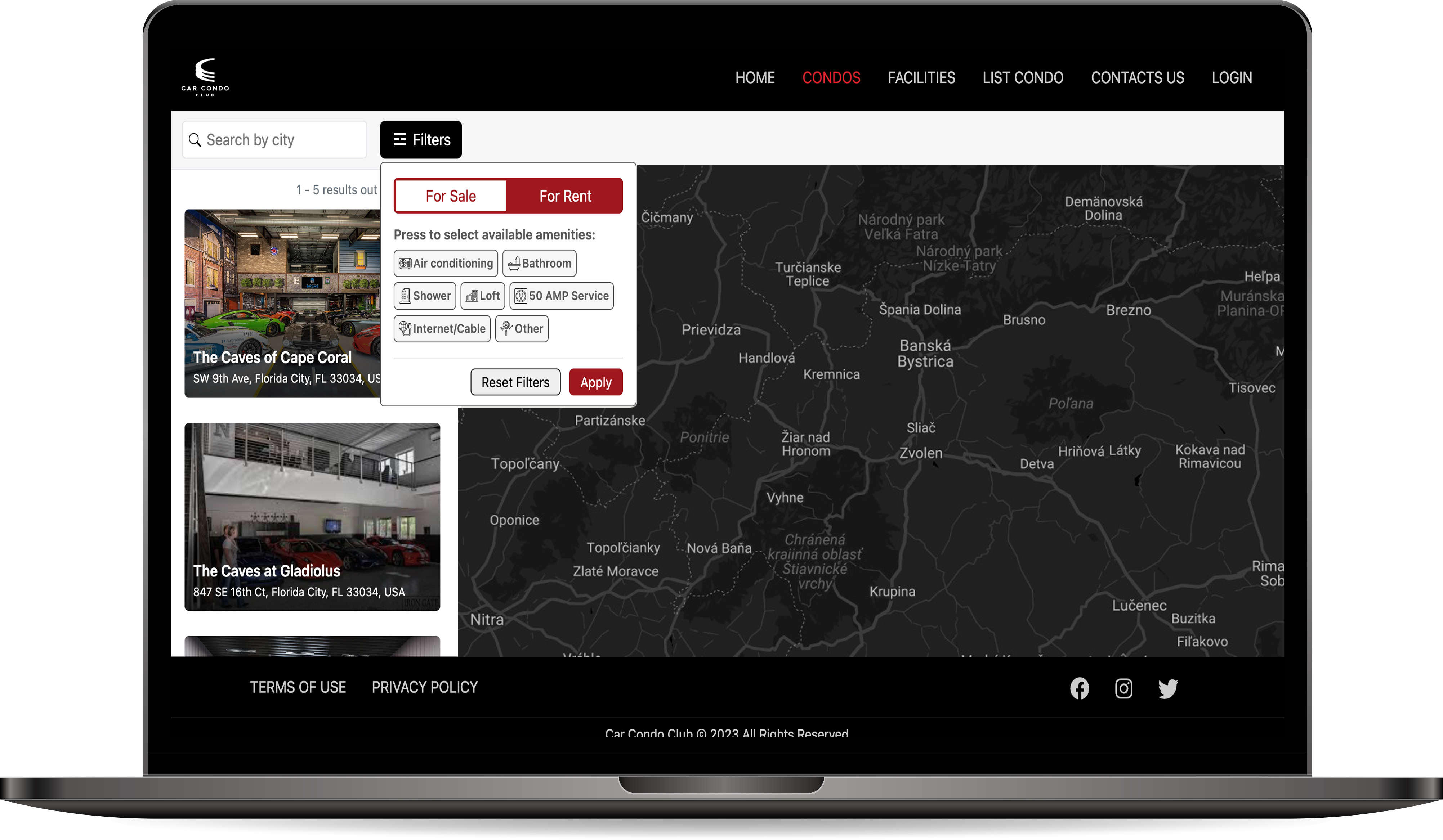
Task: Click the Reset Filters button
Action: click(x=515, y=382)
